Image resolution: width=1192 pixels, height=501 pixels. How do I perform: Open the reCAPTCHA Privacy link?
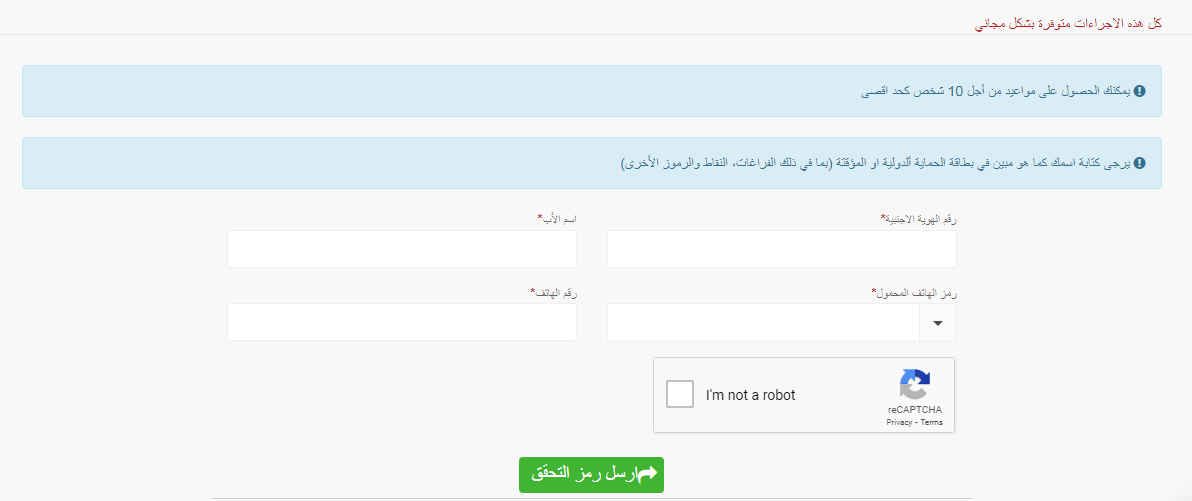900,423
